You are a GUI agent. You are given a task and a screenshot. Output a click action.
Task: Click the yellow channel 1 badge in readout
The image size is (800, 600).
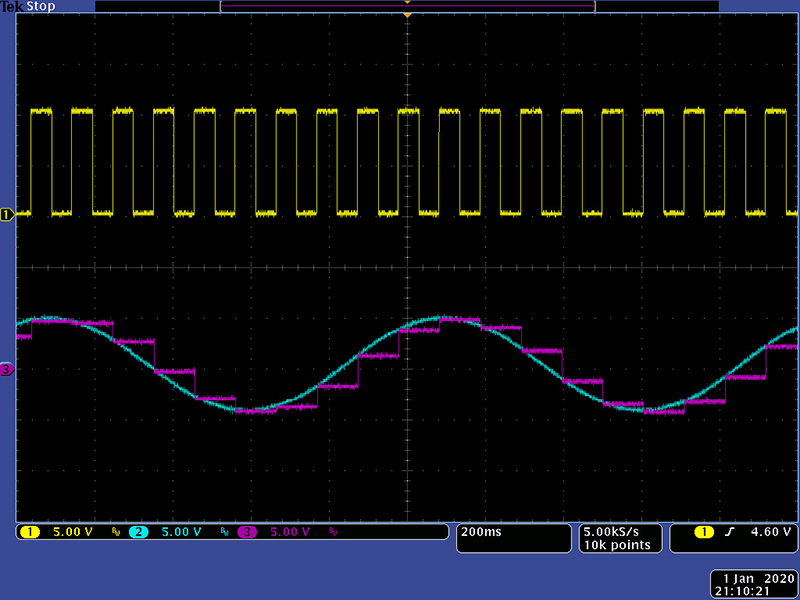pos(30,532)
